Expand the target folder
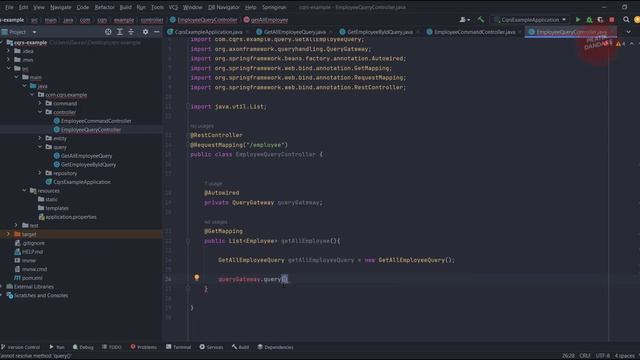 point(8,234)
